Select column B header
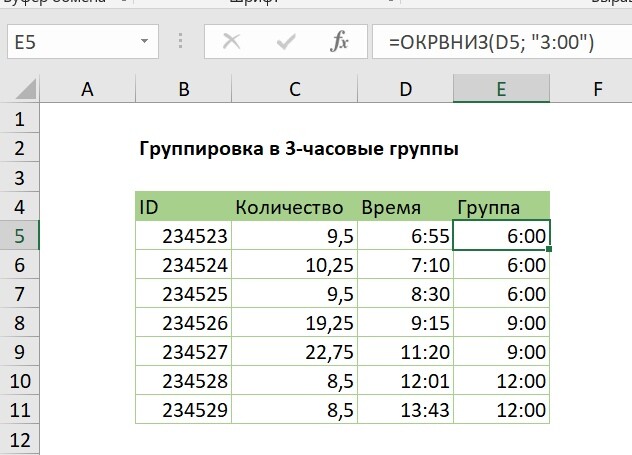632x455 pixels. point(184,89)
